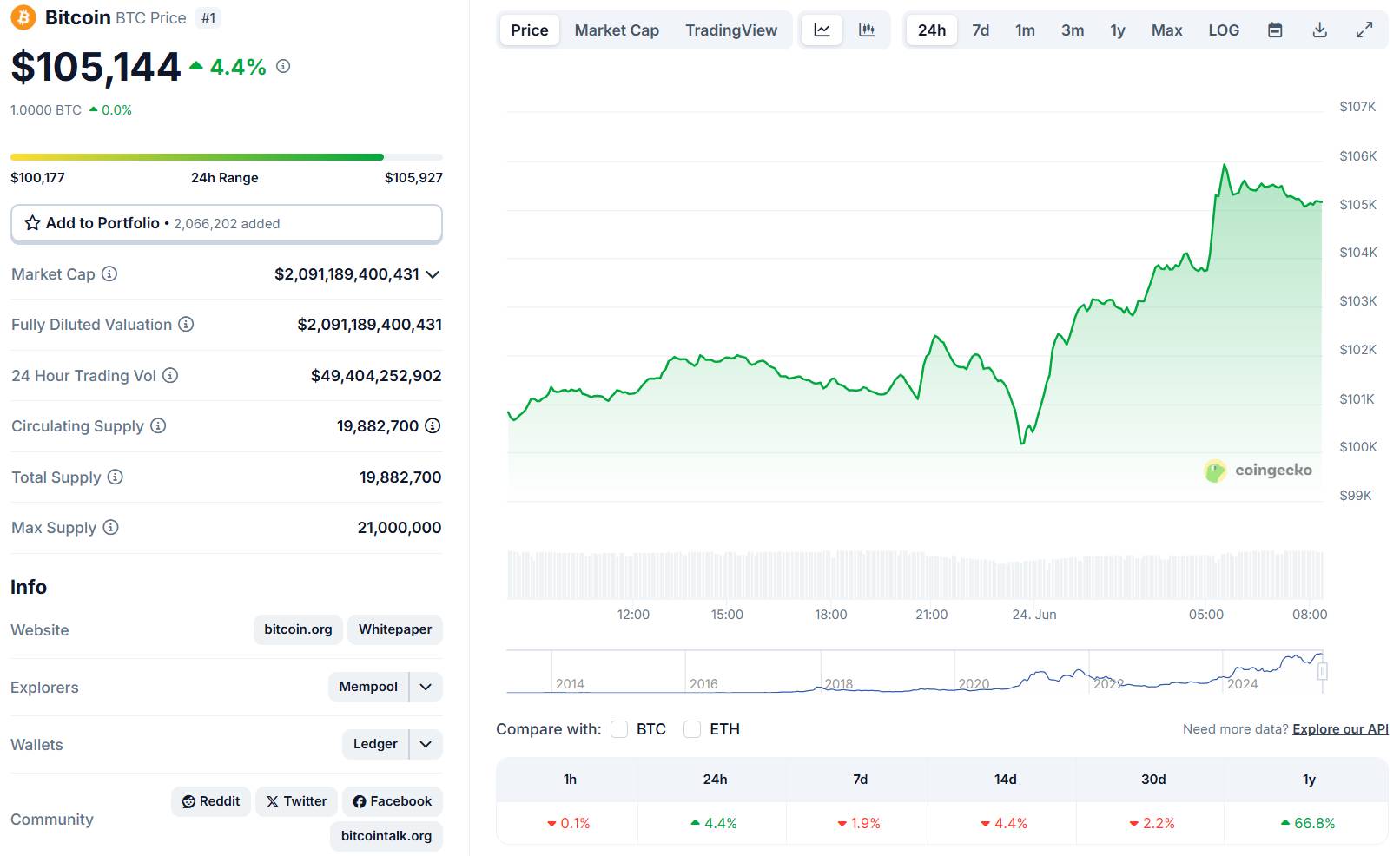Show Market Cap info tooltip icon
The height and width of the screenshot is (856, 1400).
click(109, 274)
